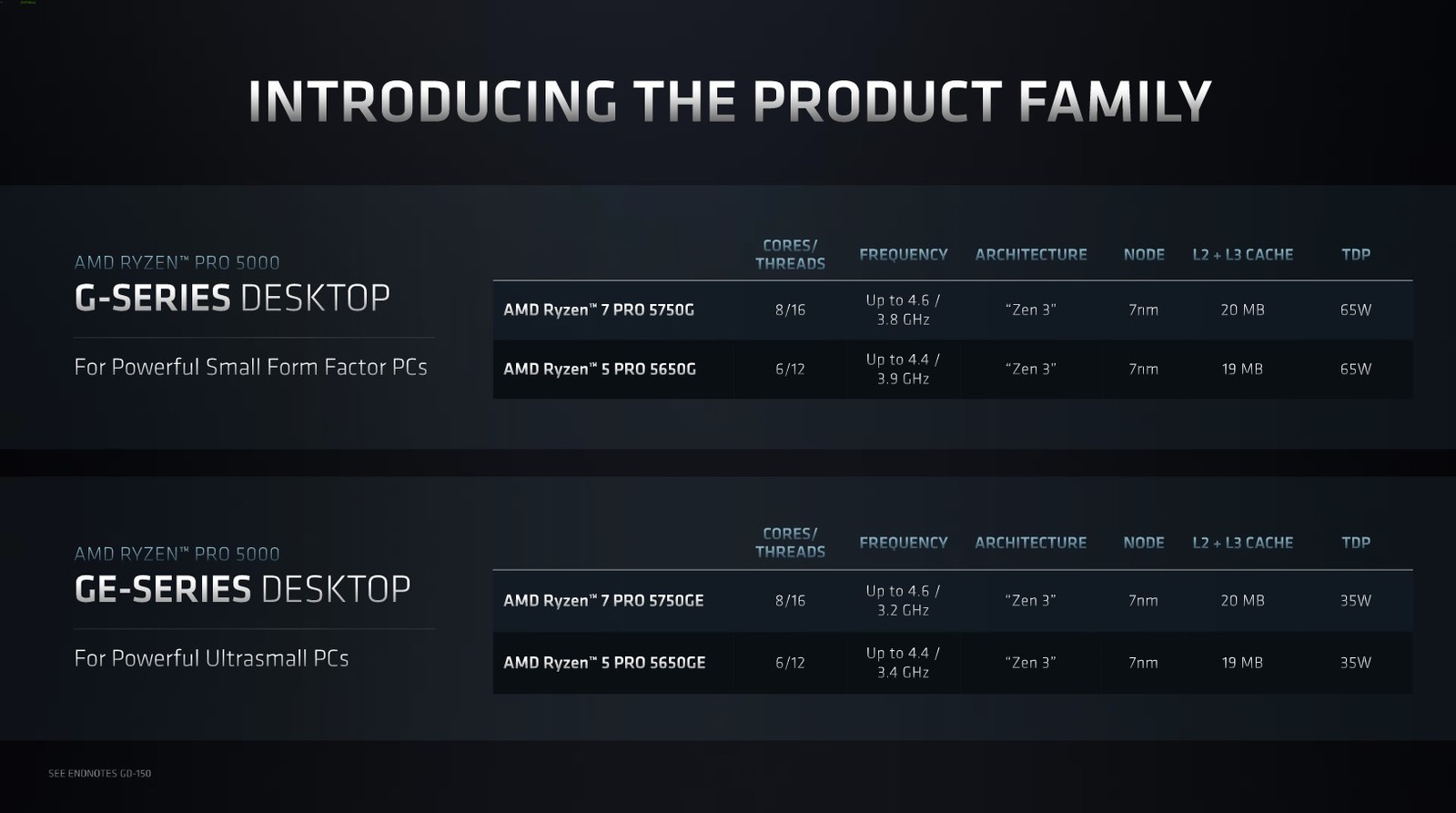Click the GE-SERIES DESKTOP heading
Image resolution: width=1456 pixels, height=813 pixels.
242,589
